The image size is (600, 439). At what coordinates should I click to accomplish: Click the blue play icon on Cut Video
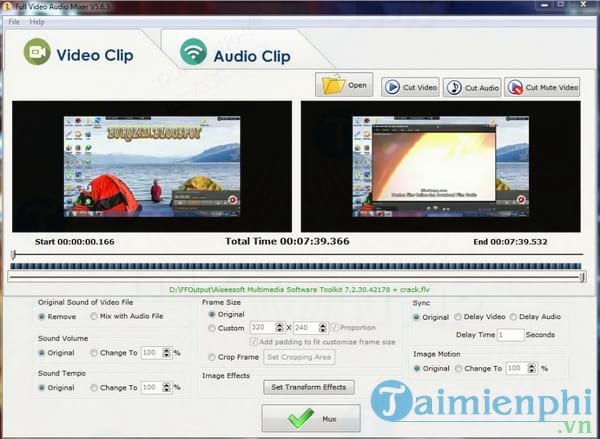392,87
